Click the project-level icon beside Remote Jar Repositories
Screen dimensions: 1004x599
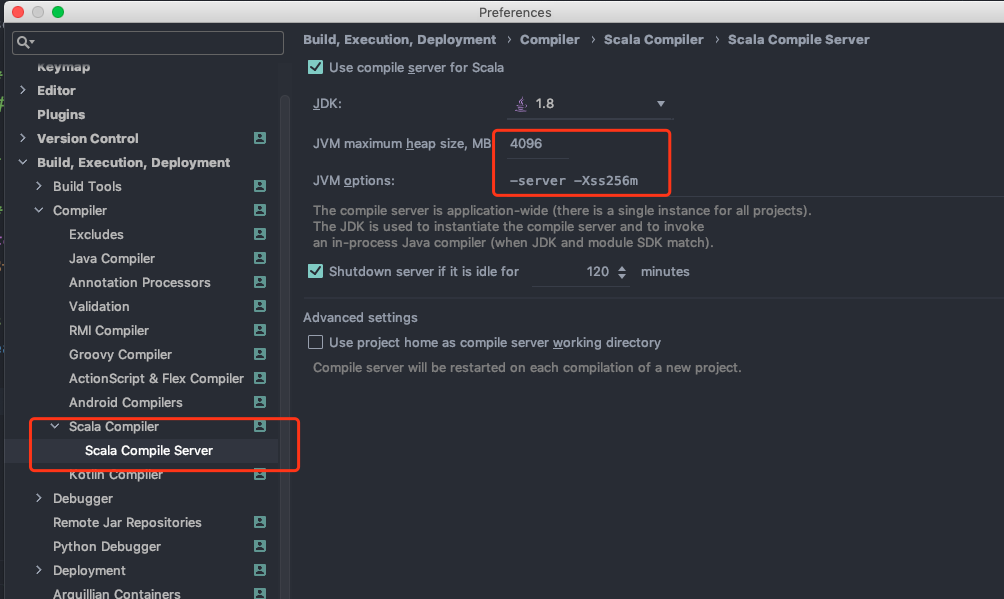coord(260,522)
